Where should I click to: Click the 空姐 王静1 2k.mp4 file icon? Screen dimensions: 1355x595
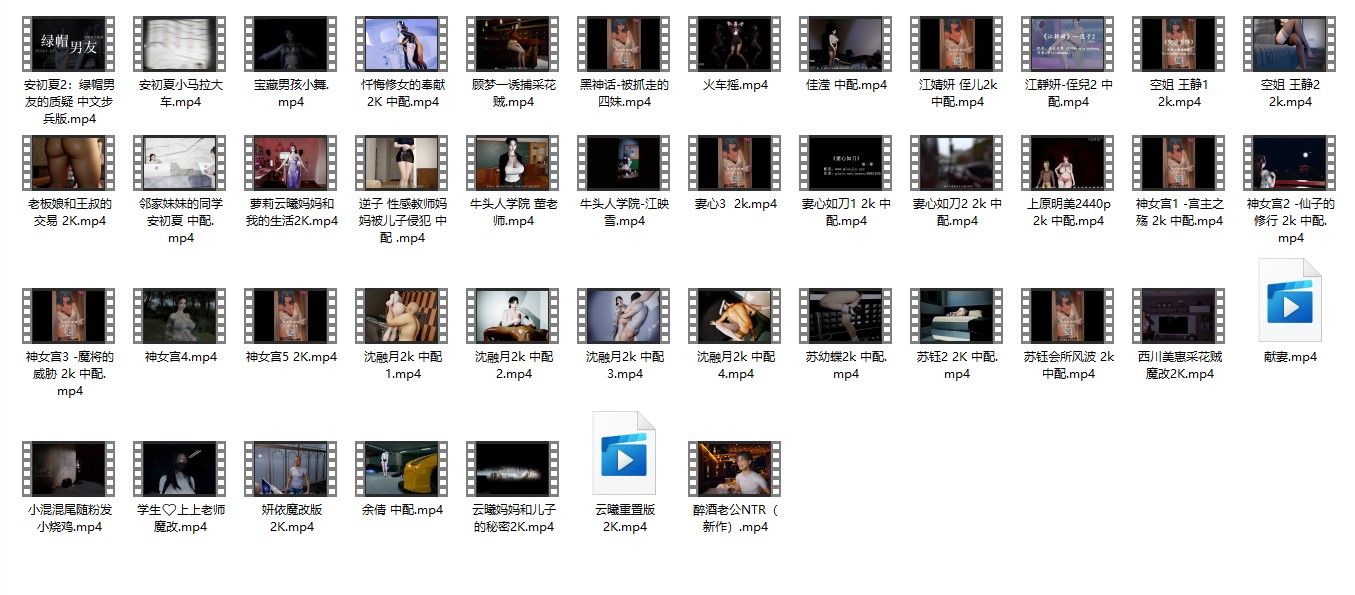[x=1179, y=44]
